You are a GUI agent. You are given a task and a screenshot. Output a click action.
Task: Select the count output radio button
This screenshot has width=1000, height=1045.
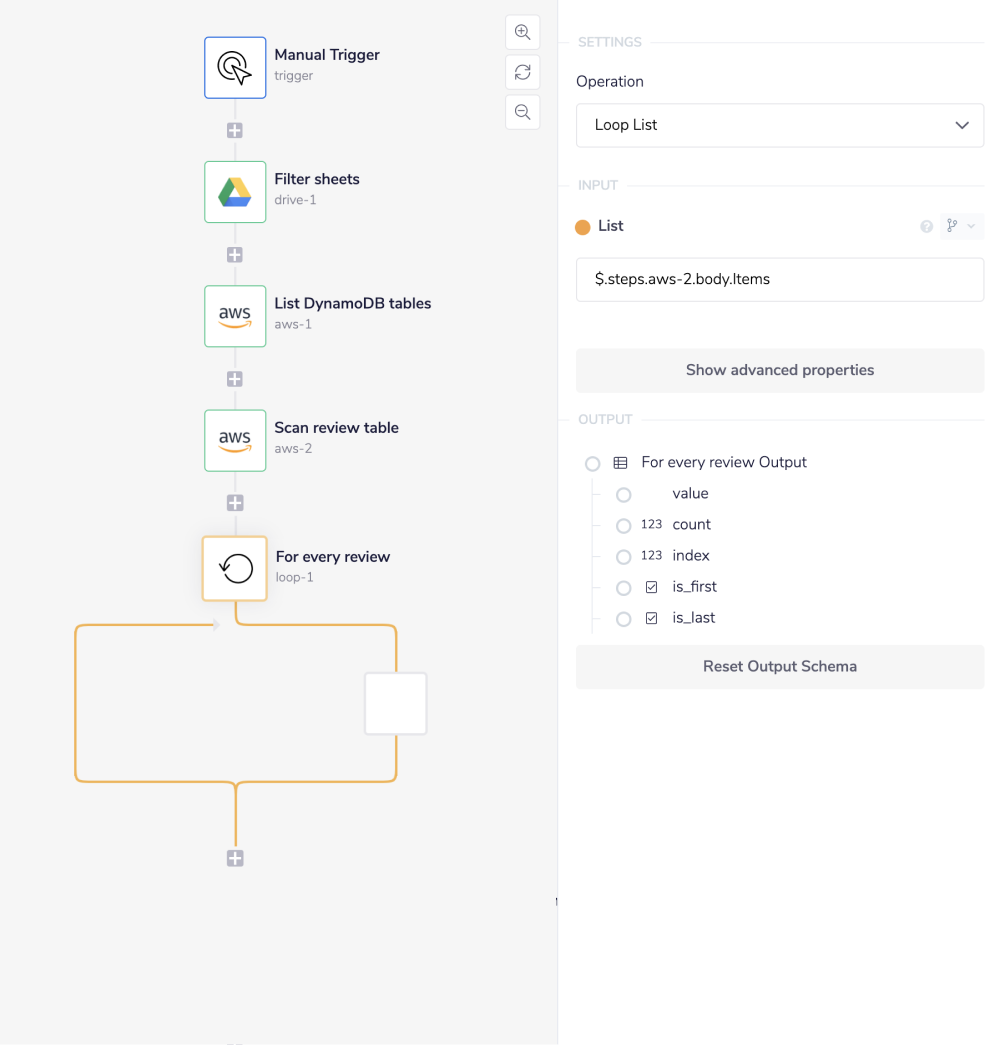pyautogui.click(x=623, y=526)
